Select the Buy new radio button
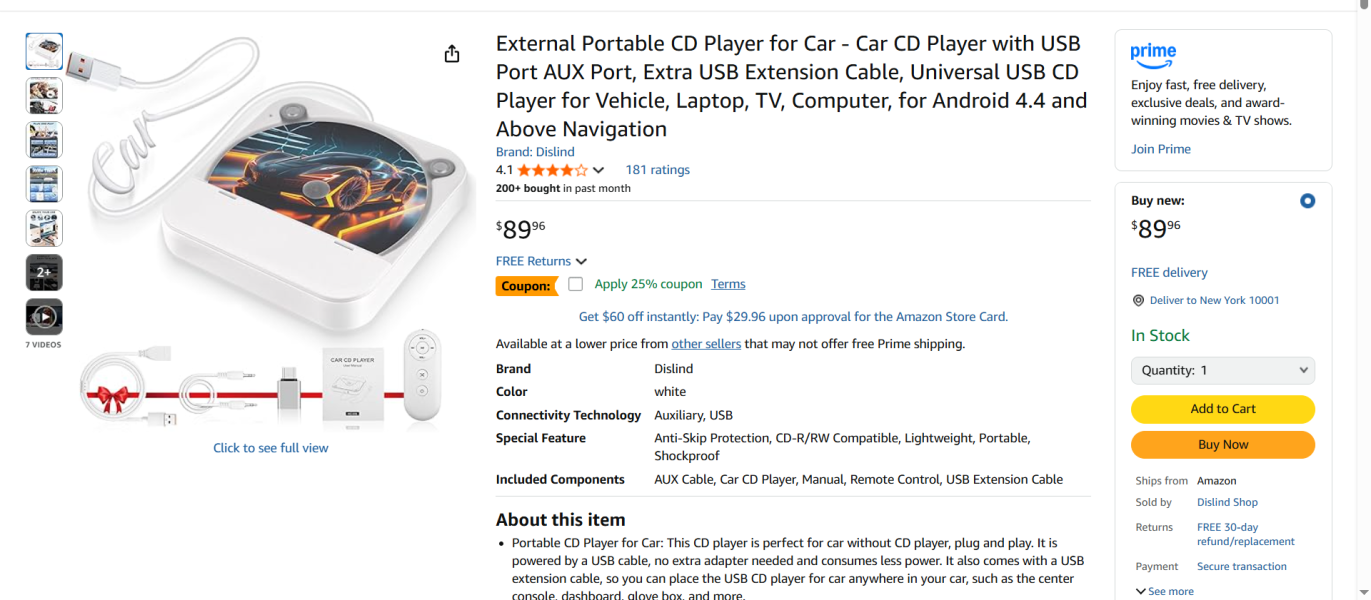This screenshot has width=1371, height=600. (x=1307, y=201)
